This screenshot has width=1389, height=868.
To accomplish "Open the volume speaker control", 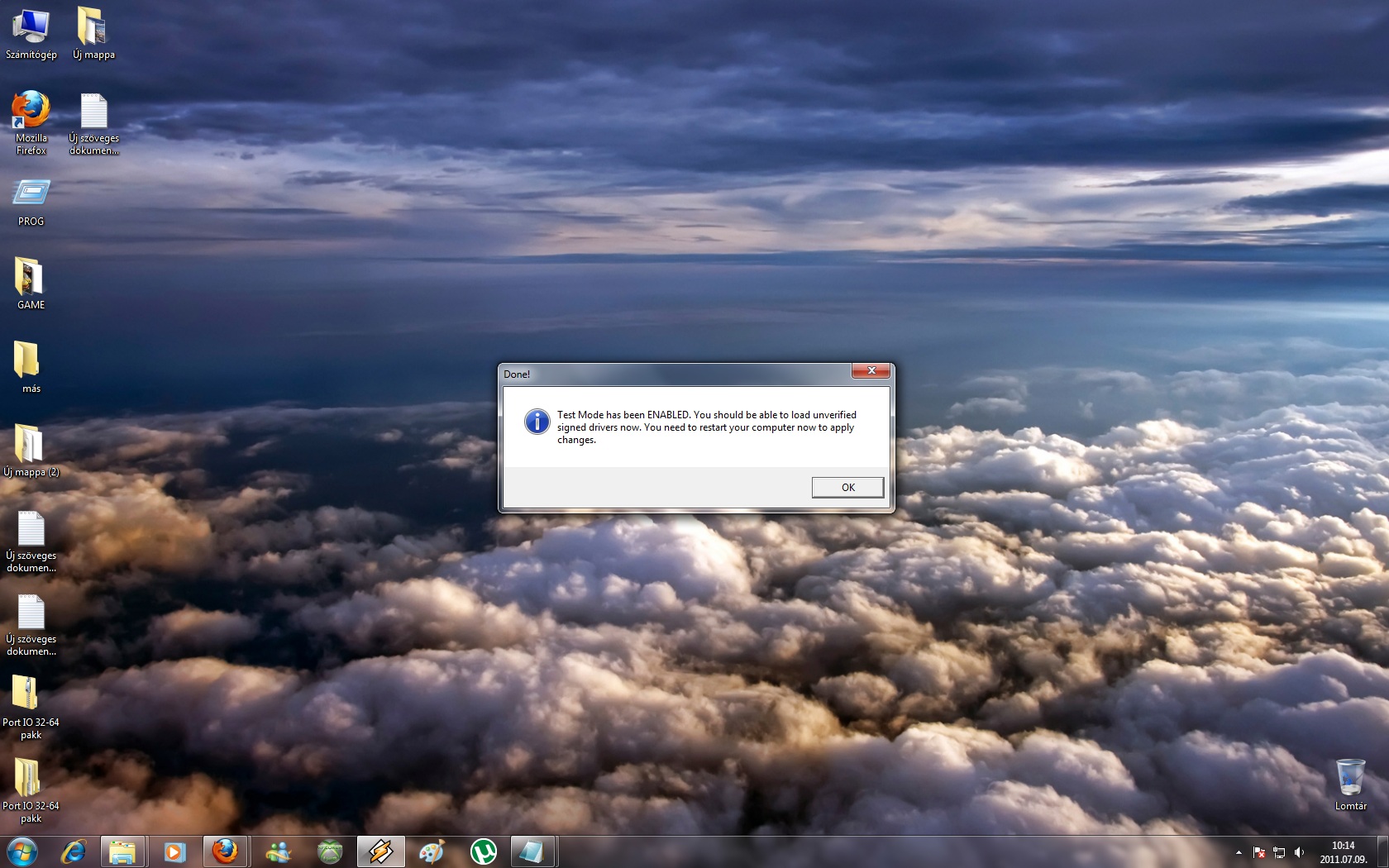I will point(1299,852).
